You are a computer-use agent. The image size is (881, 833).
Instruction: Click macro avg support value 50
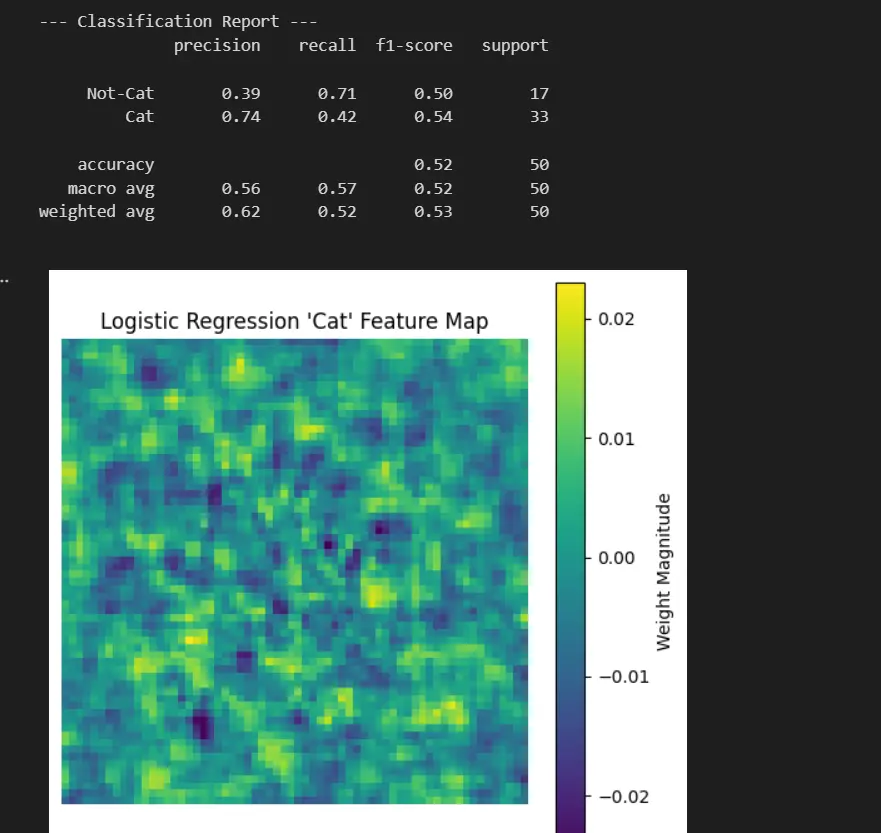coord(539,189)
